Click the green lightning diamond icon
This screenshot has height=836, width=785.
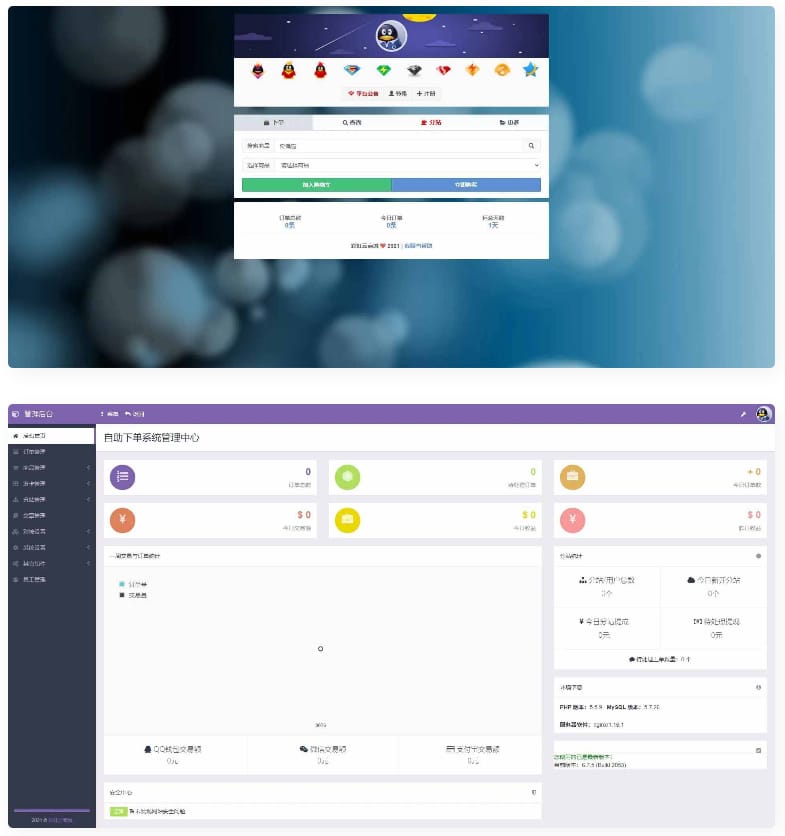pos(383,70)
